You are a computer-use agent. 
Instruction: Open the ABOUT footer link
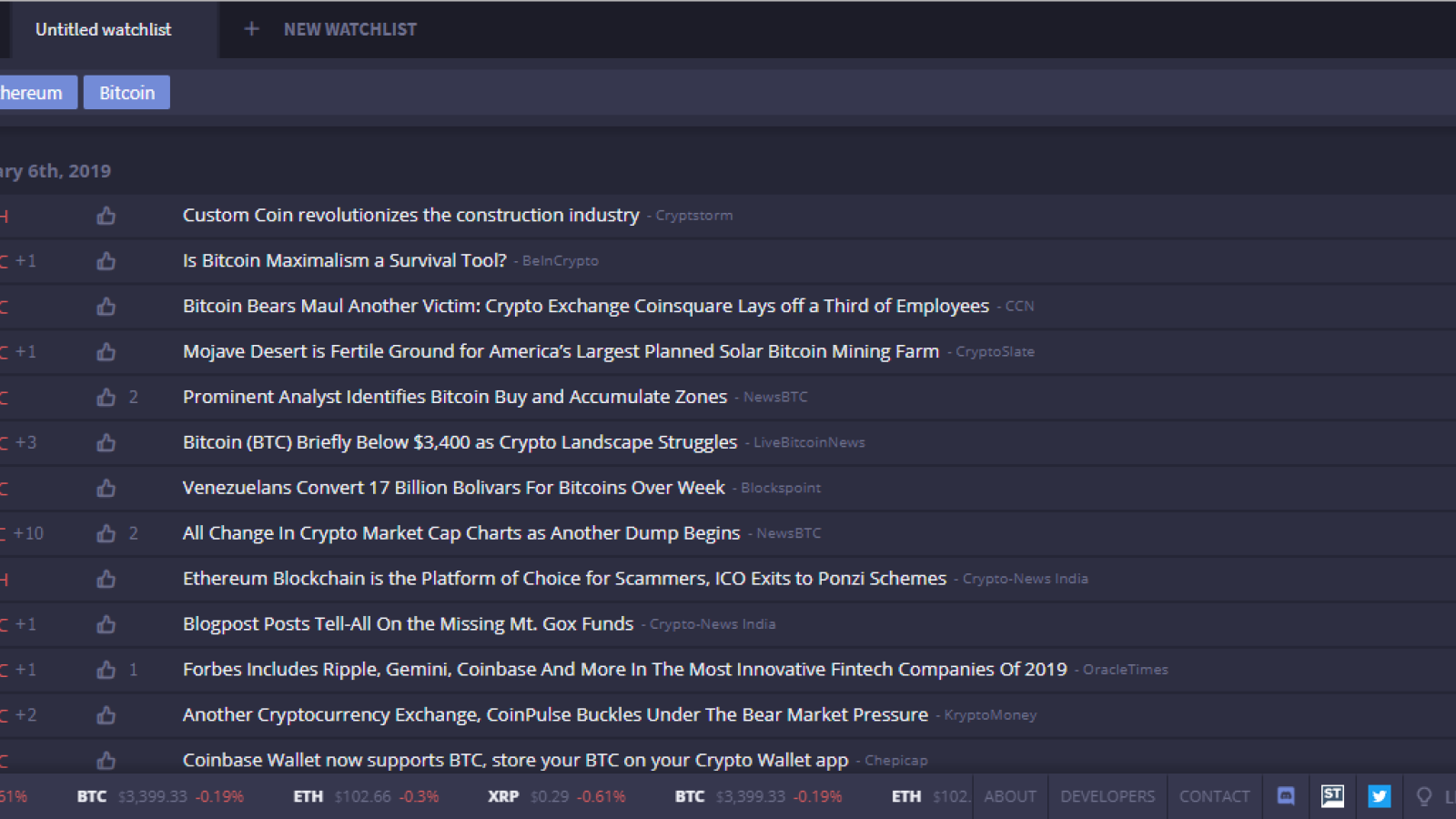1010,796
